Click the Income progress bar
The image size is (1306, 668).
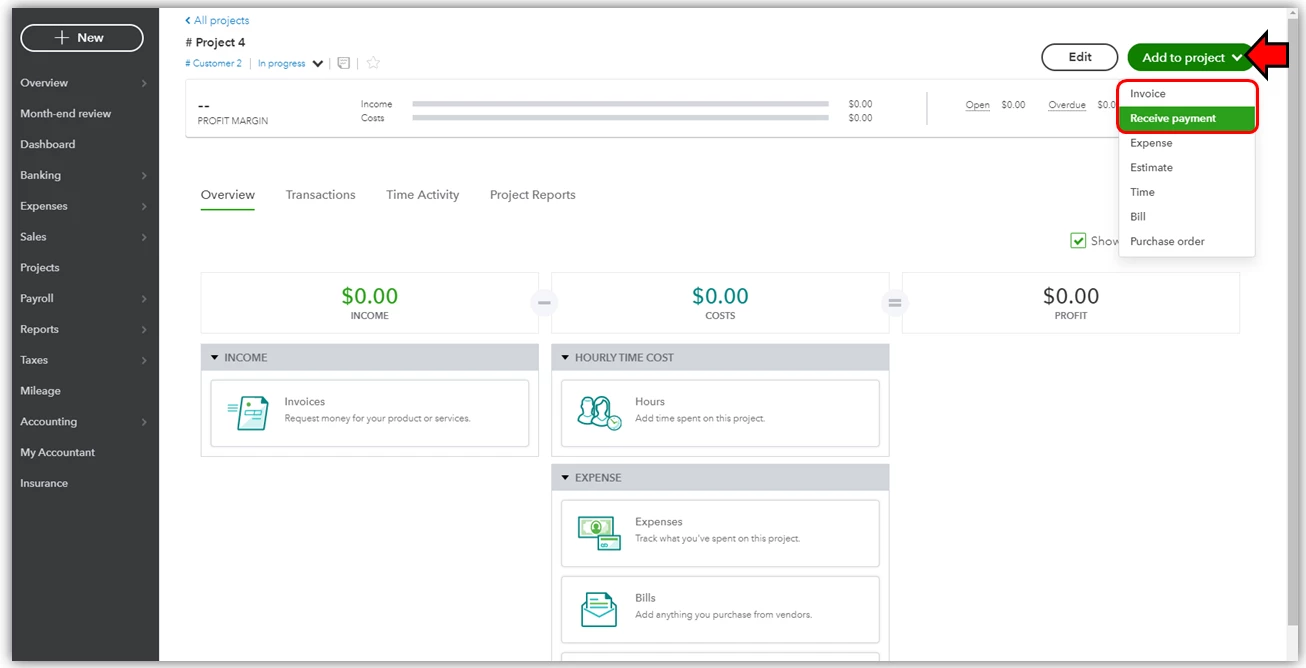pyautogui.click(x=620, y=104)
